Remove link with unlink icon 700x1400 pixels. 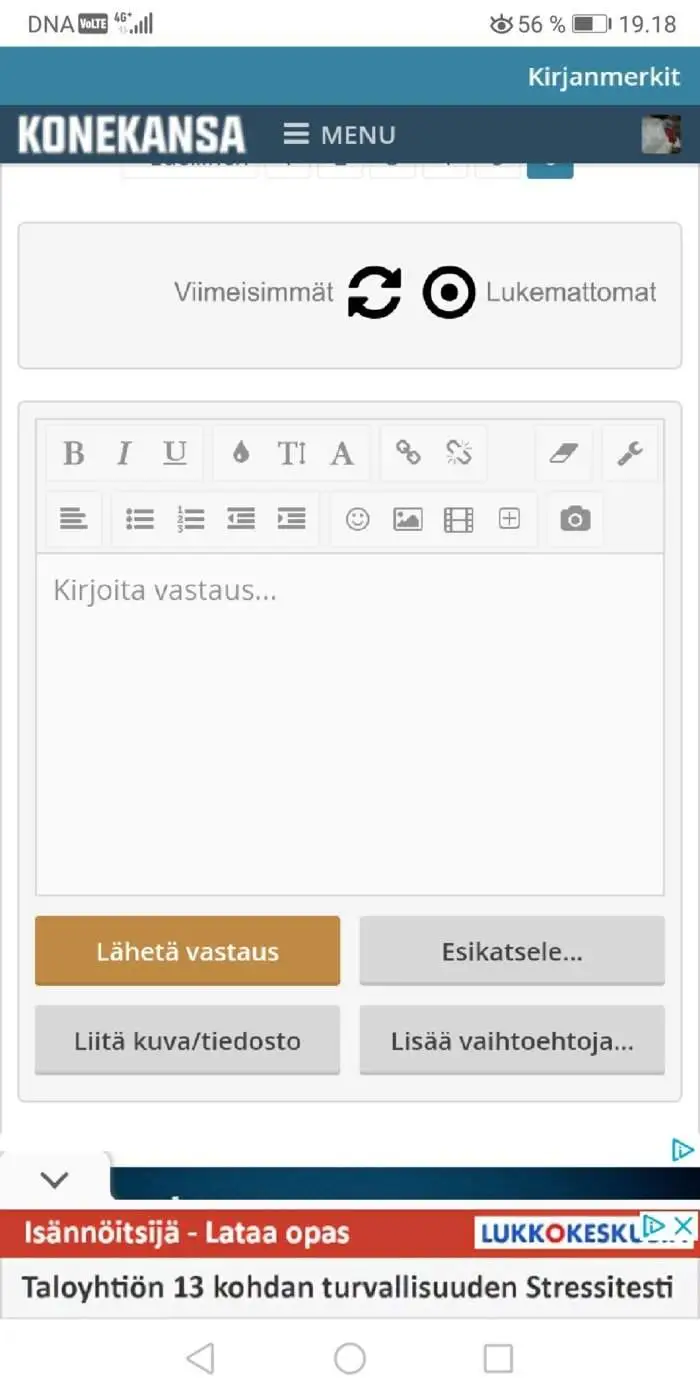pyautogui.click(x=459, y=454)
